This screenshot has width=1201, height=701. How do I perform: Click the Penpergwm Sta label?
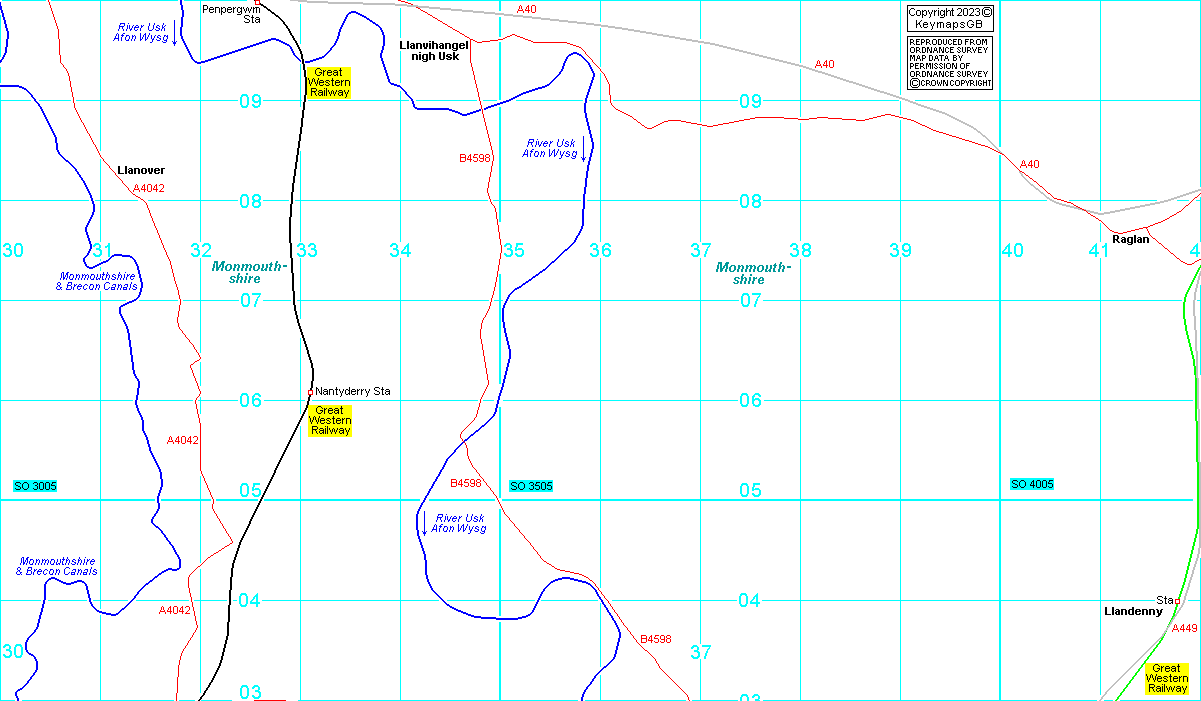[x=231, y=13]
